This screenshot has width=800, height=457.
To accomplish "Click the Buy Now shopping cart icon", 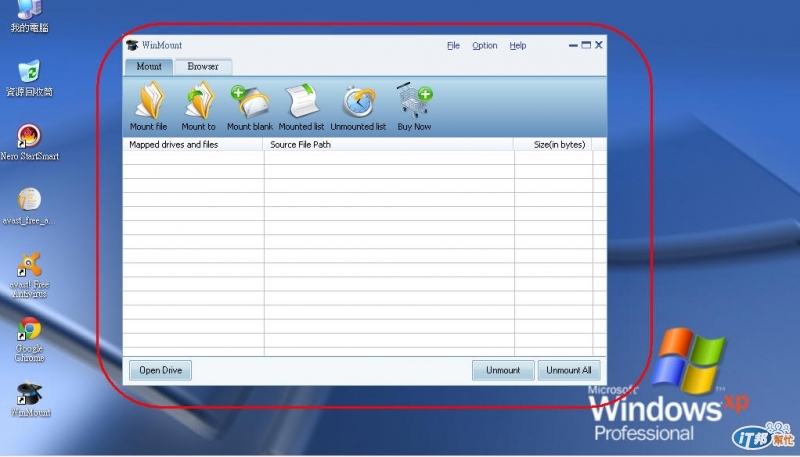I will click(414, 100).
